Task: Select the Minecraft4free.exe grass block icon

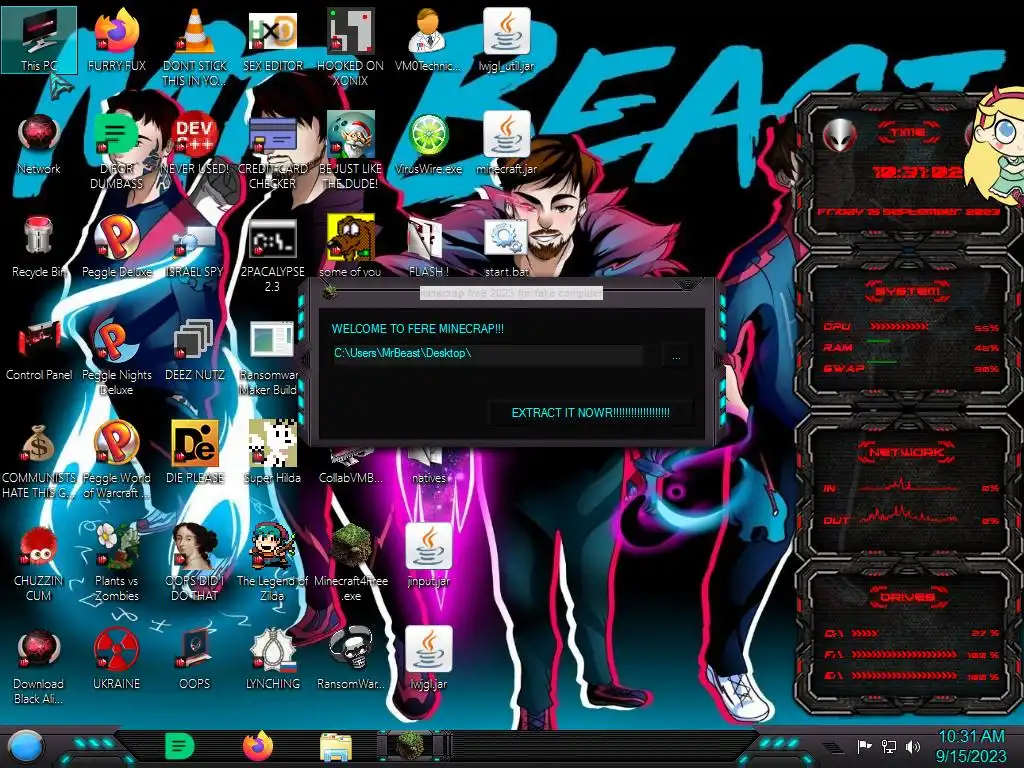Action: tap(351, 564)
